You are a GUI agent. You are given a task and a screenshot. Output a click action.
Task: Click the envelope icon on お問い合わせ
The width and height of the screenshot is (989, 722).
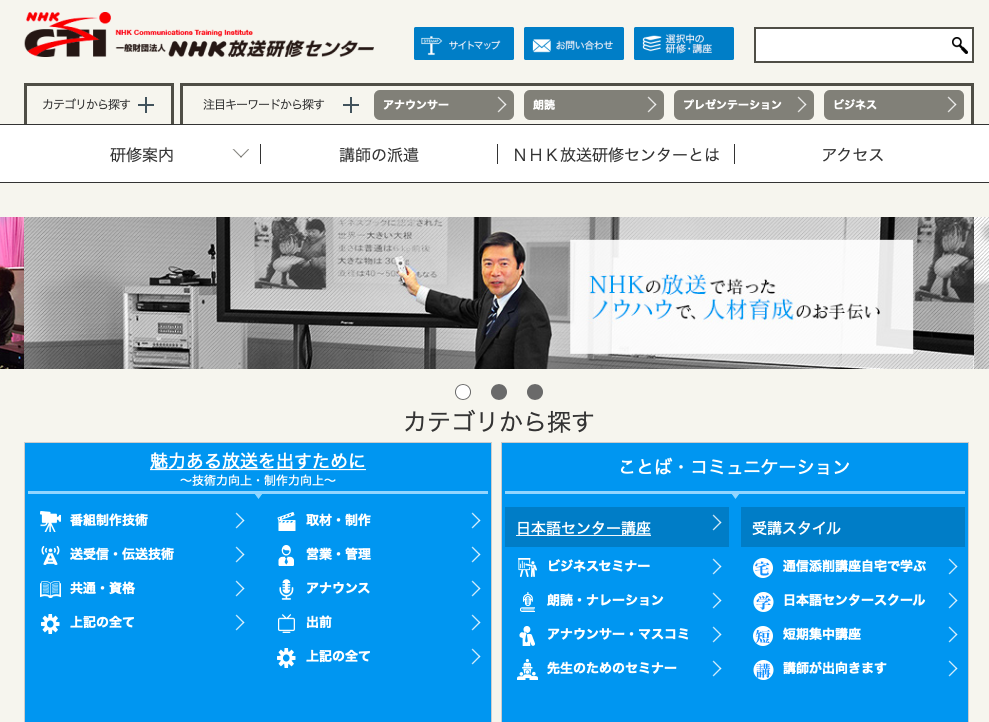pyautogui.click(x=541, y=43)
